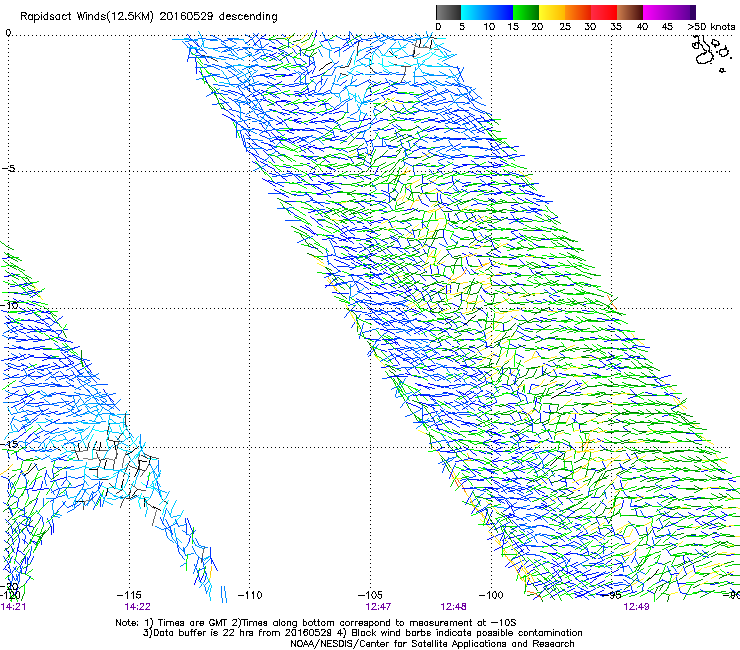Click the NOAA/NESDIS credit line
740x650 pixels.
point(432,643)
